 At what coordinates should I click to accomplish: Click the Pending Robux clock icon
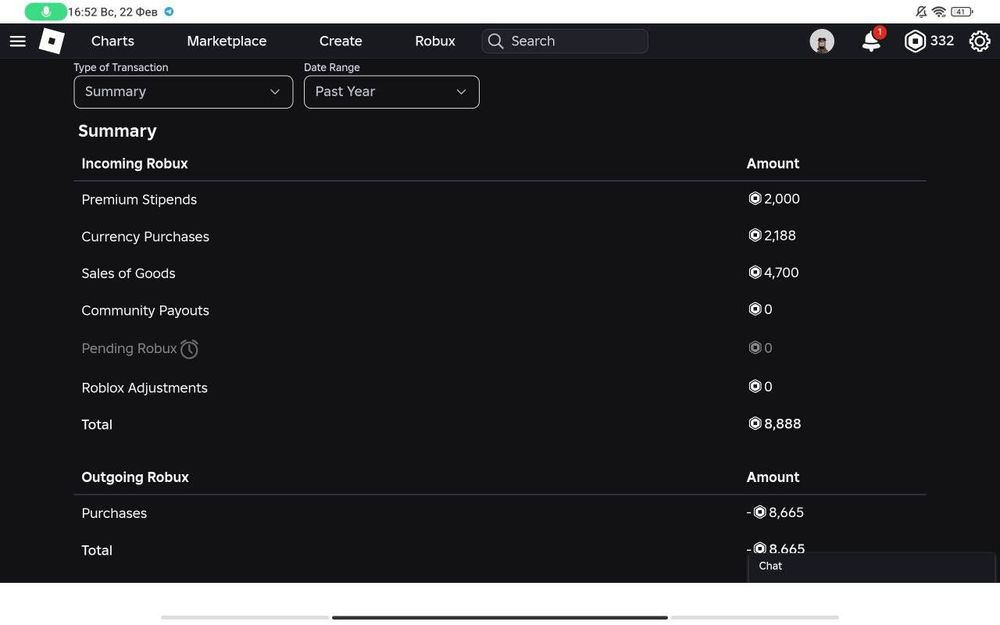[x=189, y=349]
